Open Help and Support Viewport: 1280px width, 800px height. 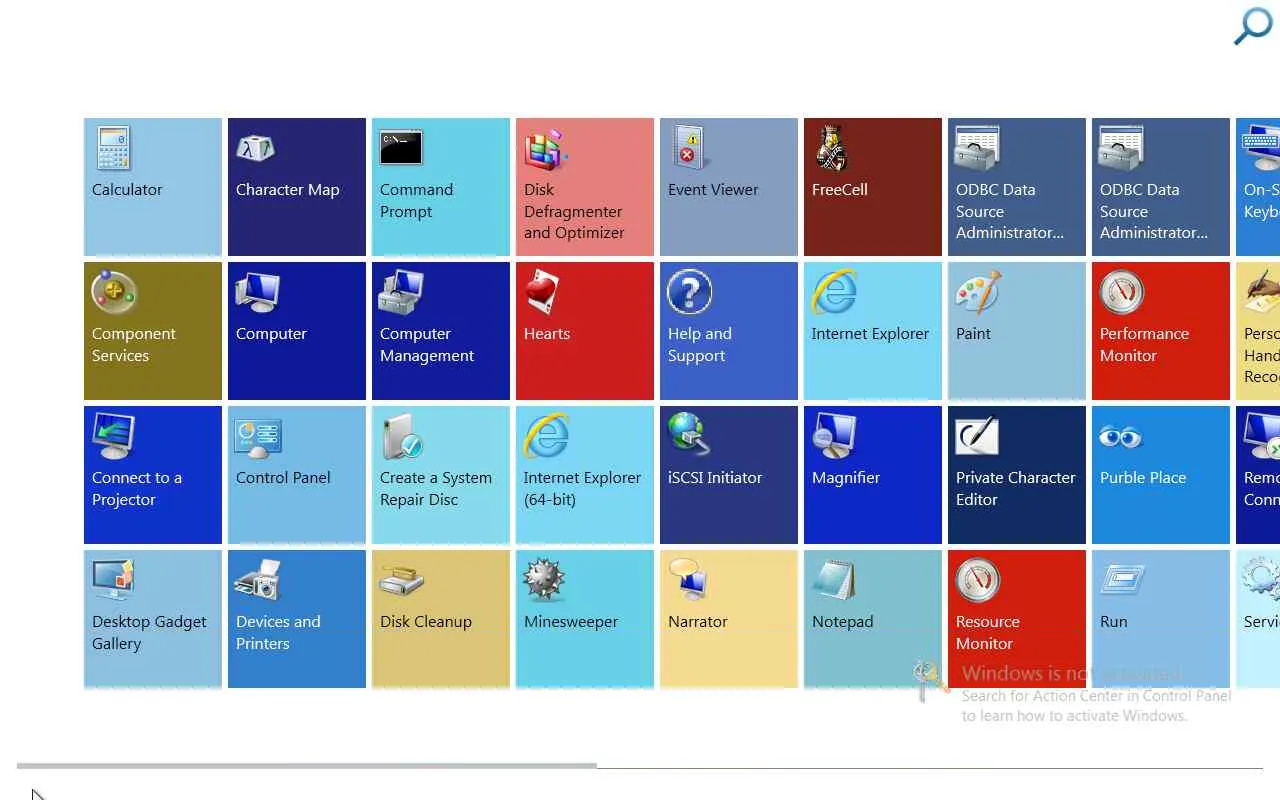pos(729,331)
